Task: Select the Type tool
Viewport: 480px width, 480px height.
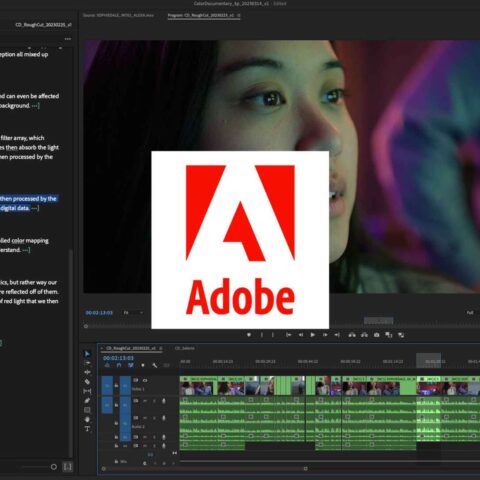Action: tap(87, 429)
